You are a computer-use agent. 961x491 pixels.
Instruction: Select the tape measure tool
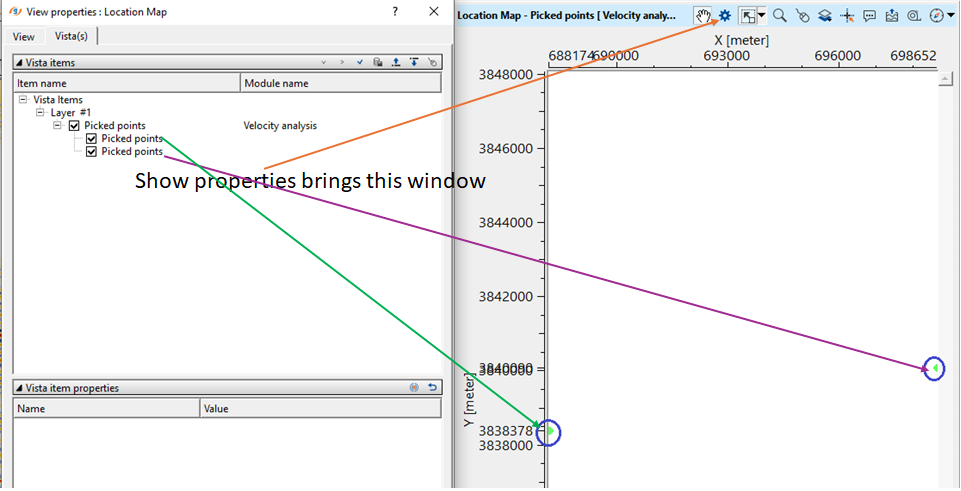(x=914, y=16)
